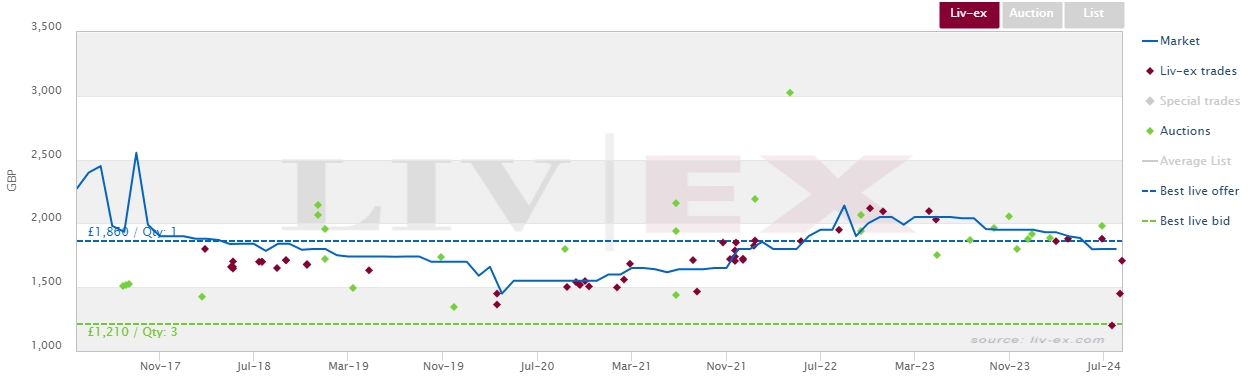1248x384 pixels.
Task: Click the green Auctions diamond legend icon
Action: (x=1149, y=131)
